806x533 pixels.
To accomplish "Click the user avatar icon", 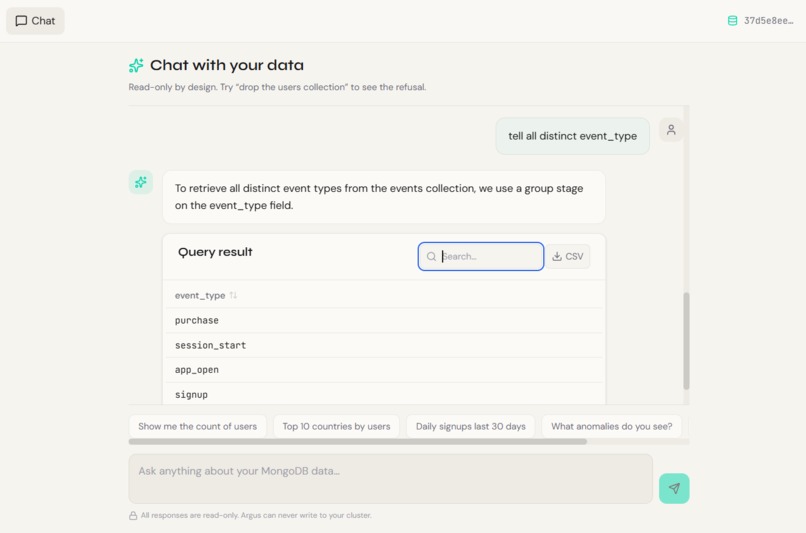I will click(x=671, y=130).
